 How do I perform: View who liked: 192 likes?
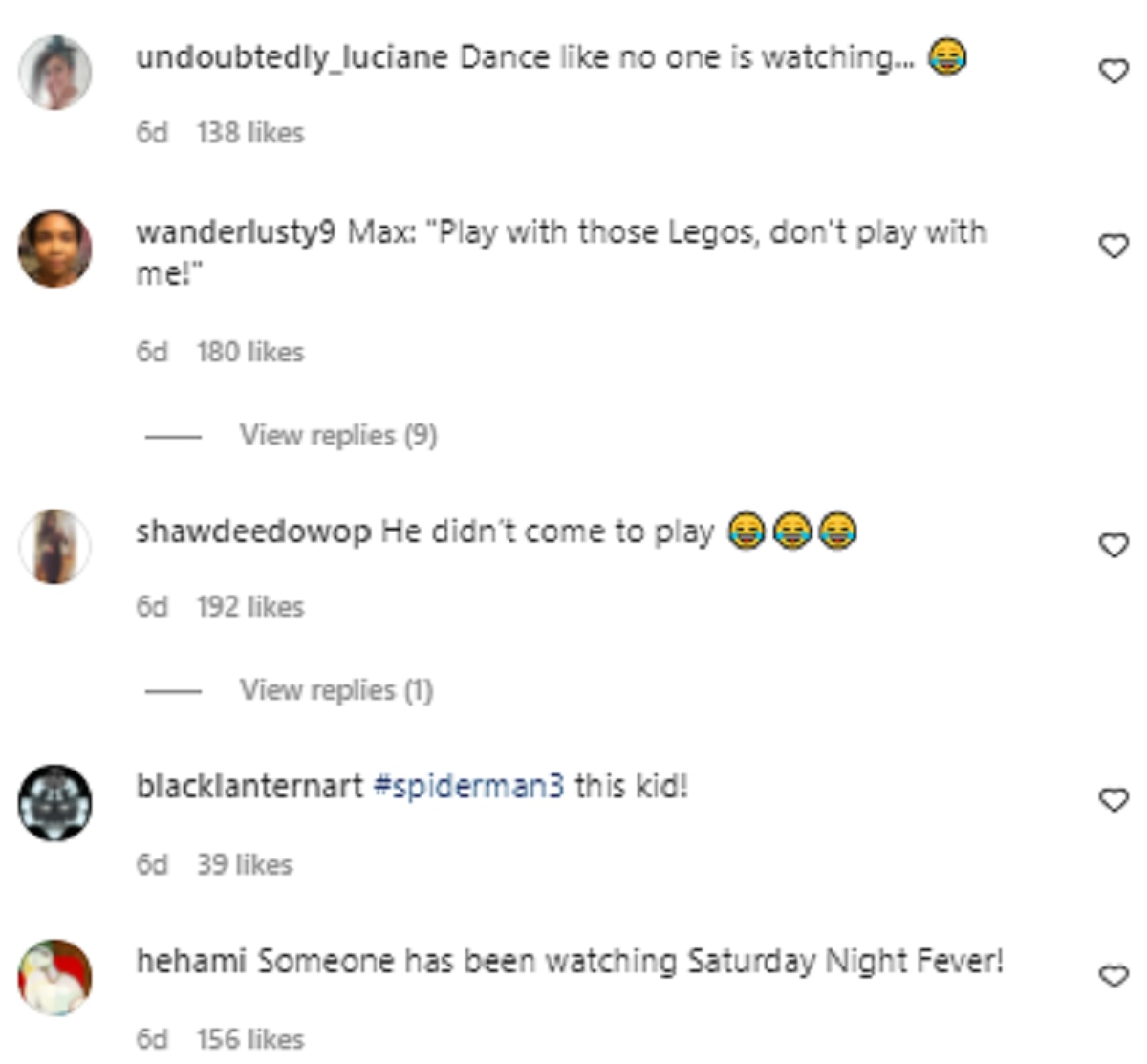click(x=250, y=607)
